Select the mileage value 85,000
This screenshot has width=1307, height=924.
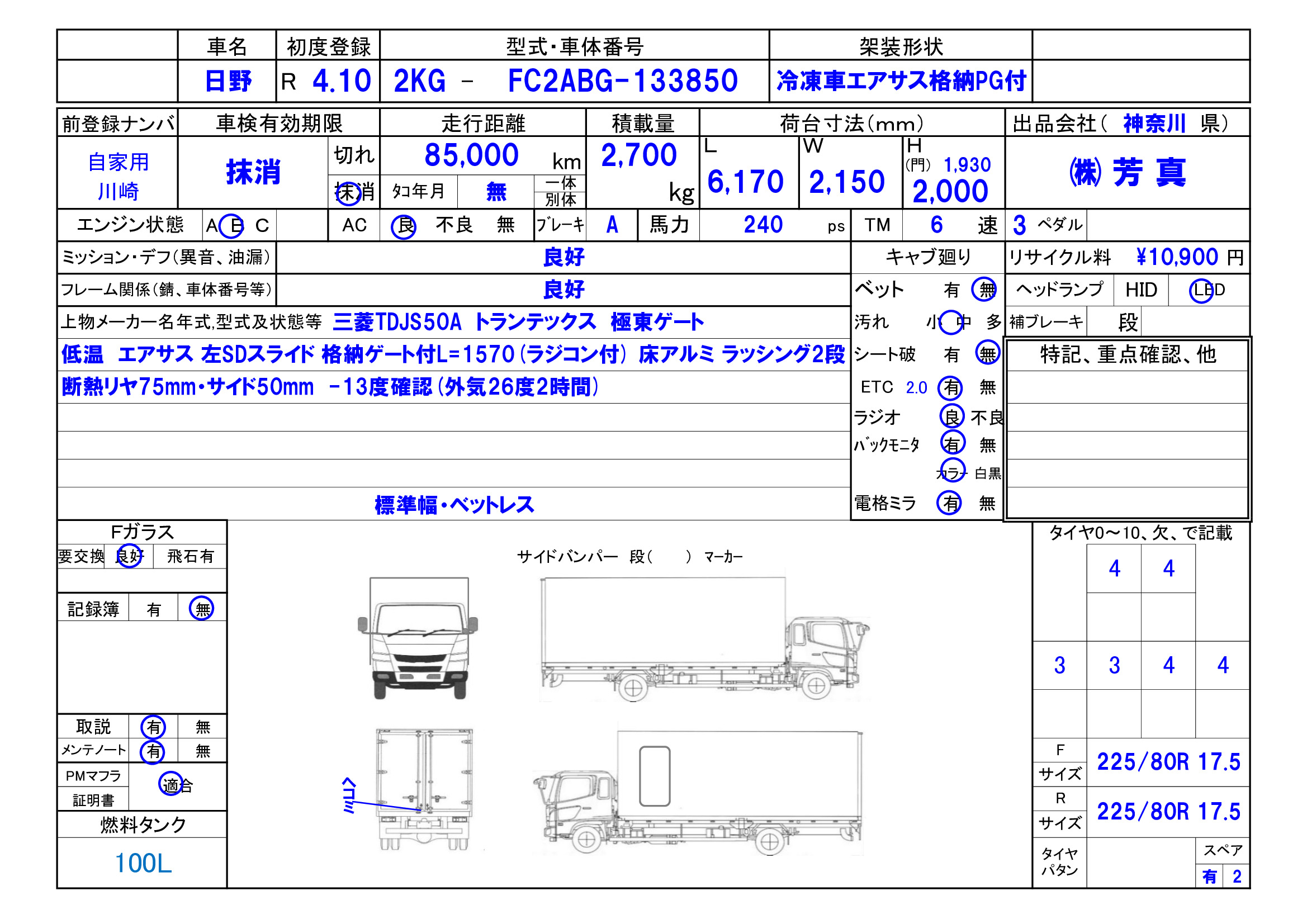pos(471,155)
